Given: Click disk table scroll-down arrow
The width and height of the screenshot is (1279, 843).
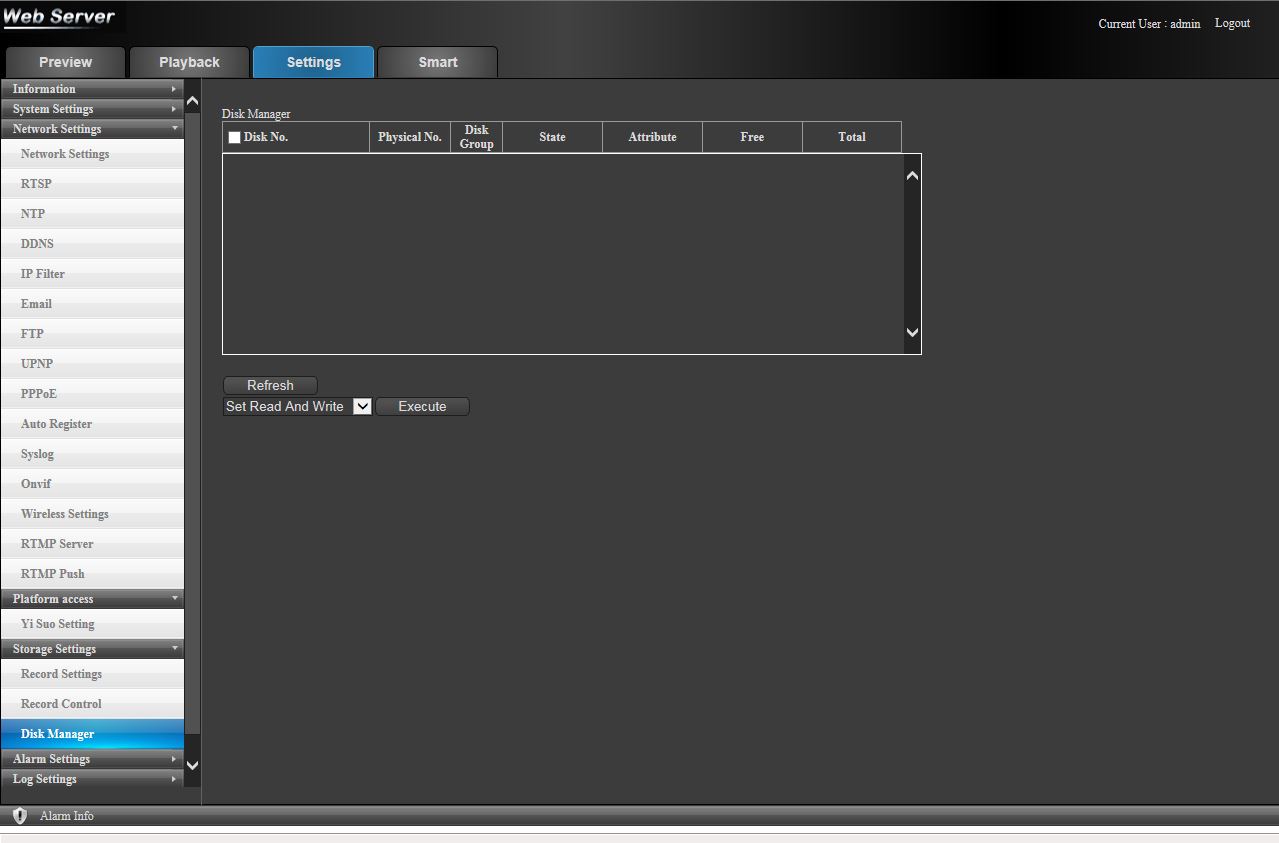Looking at the screenshot, I should click(912, 332).
